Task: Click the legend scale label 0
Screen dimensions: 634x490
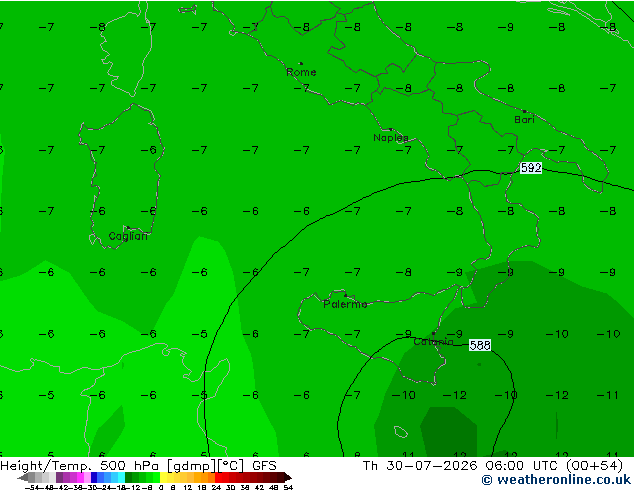Action: [x=161, y=487]
